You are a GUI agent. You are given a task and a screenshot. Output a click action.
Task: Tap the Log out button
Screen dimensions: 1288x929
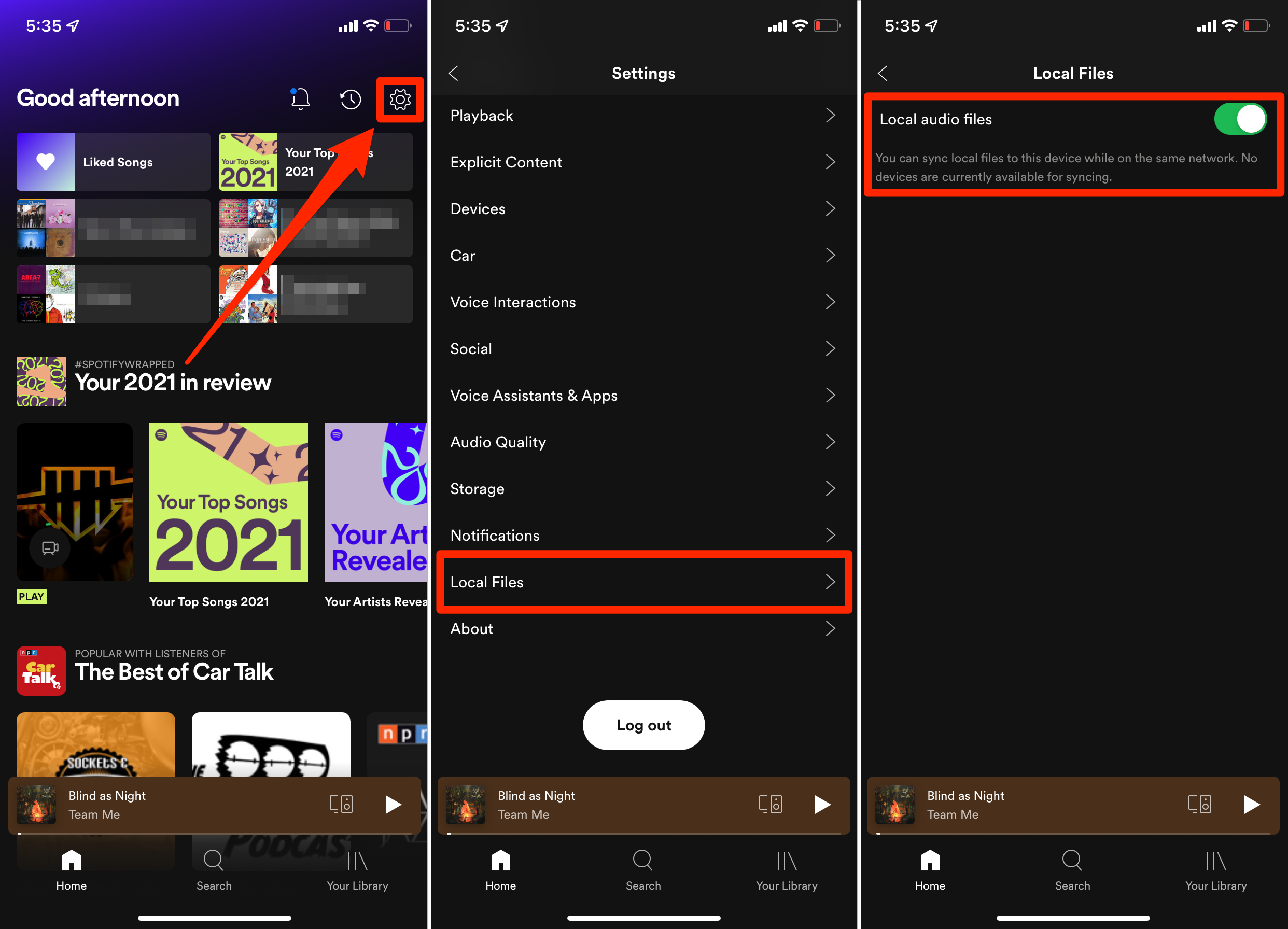643,724
